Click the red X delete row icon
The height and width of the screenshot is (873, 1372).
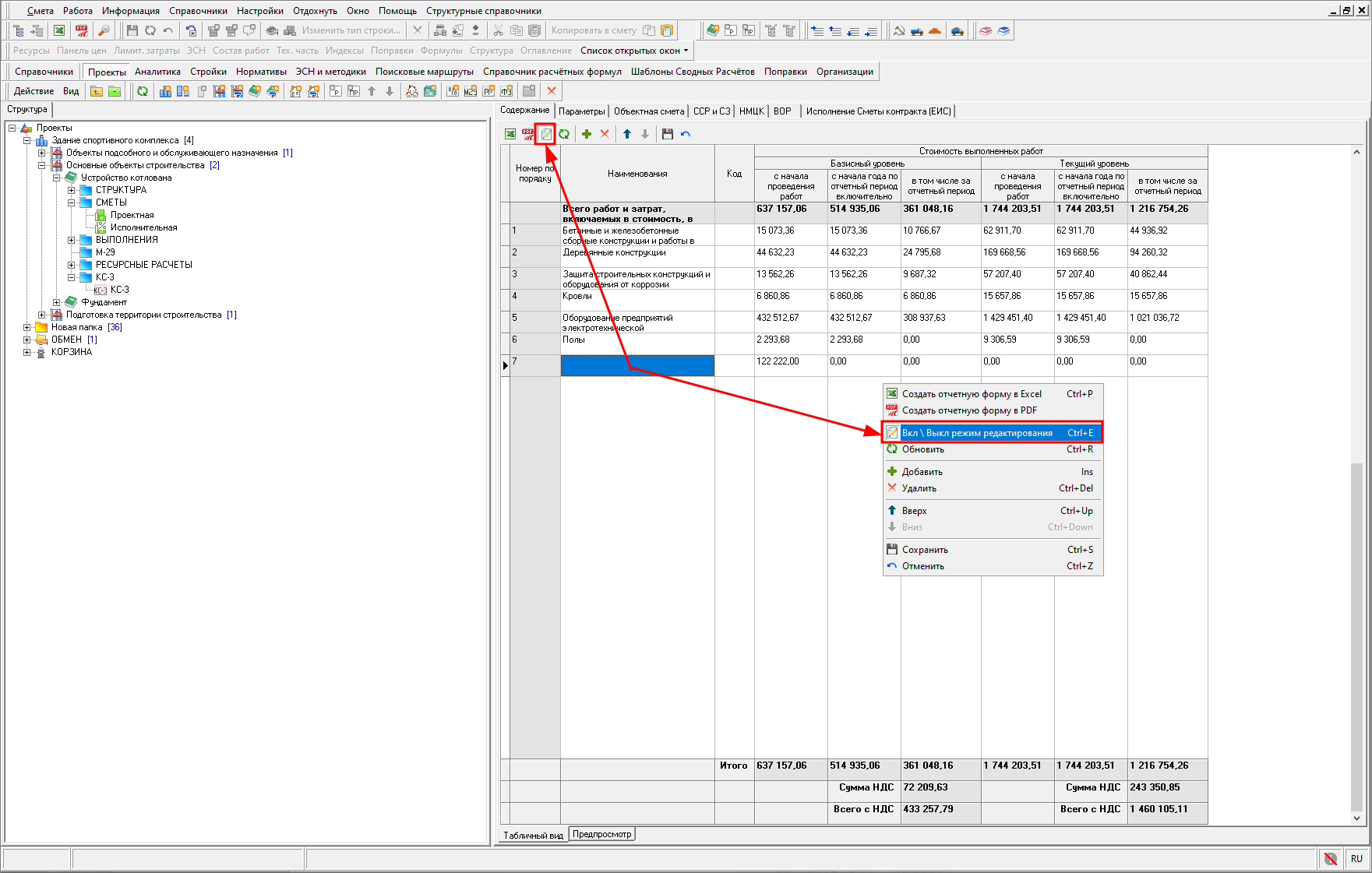point(605,134)
